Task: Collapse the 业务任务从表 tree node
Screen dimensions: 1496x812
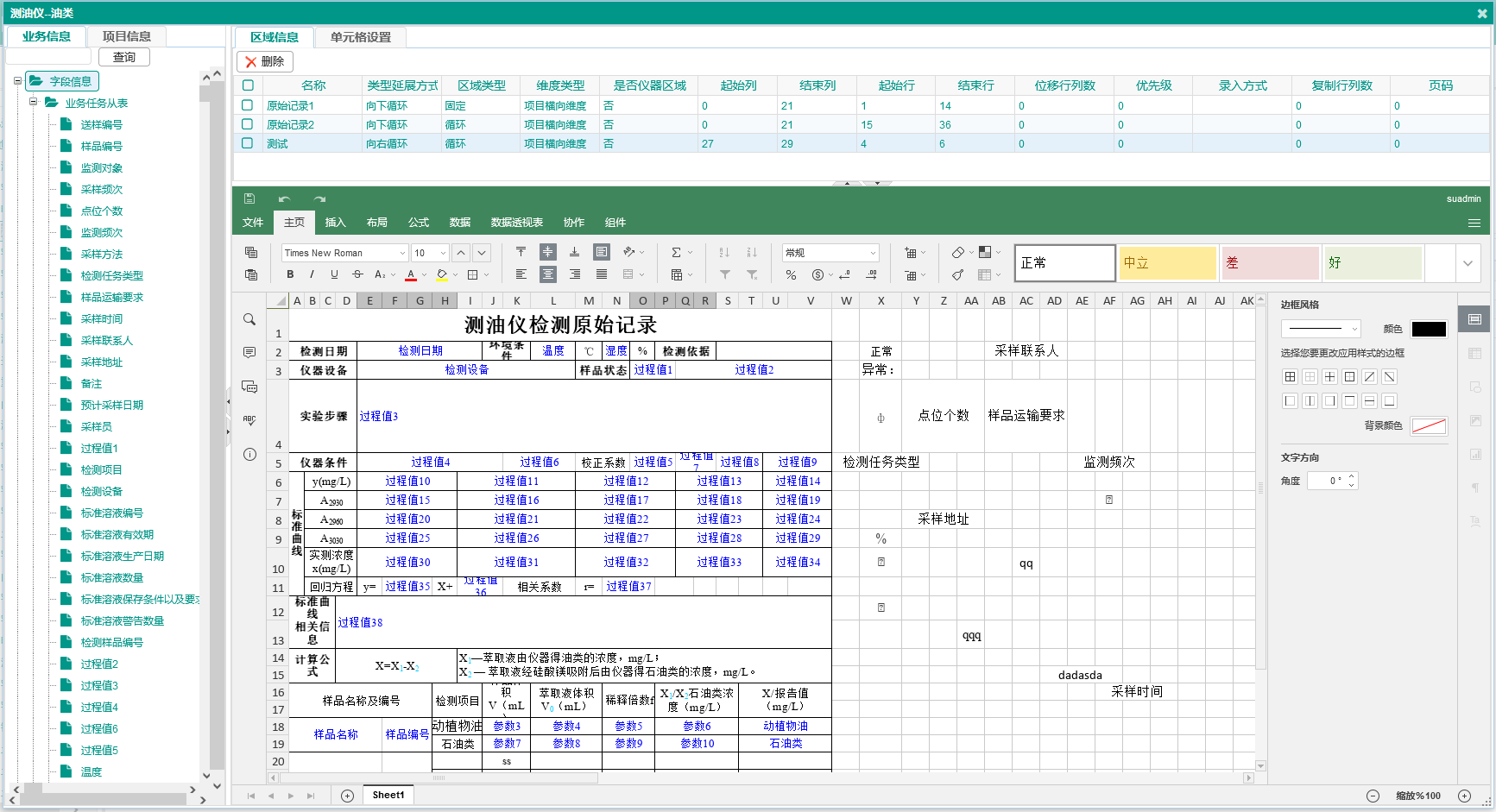Action: click(33, 103)
